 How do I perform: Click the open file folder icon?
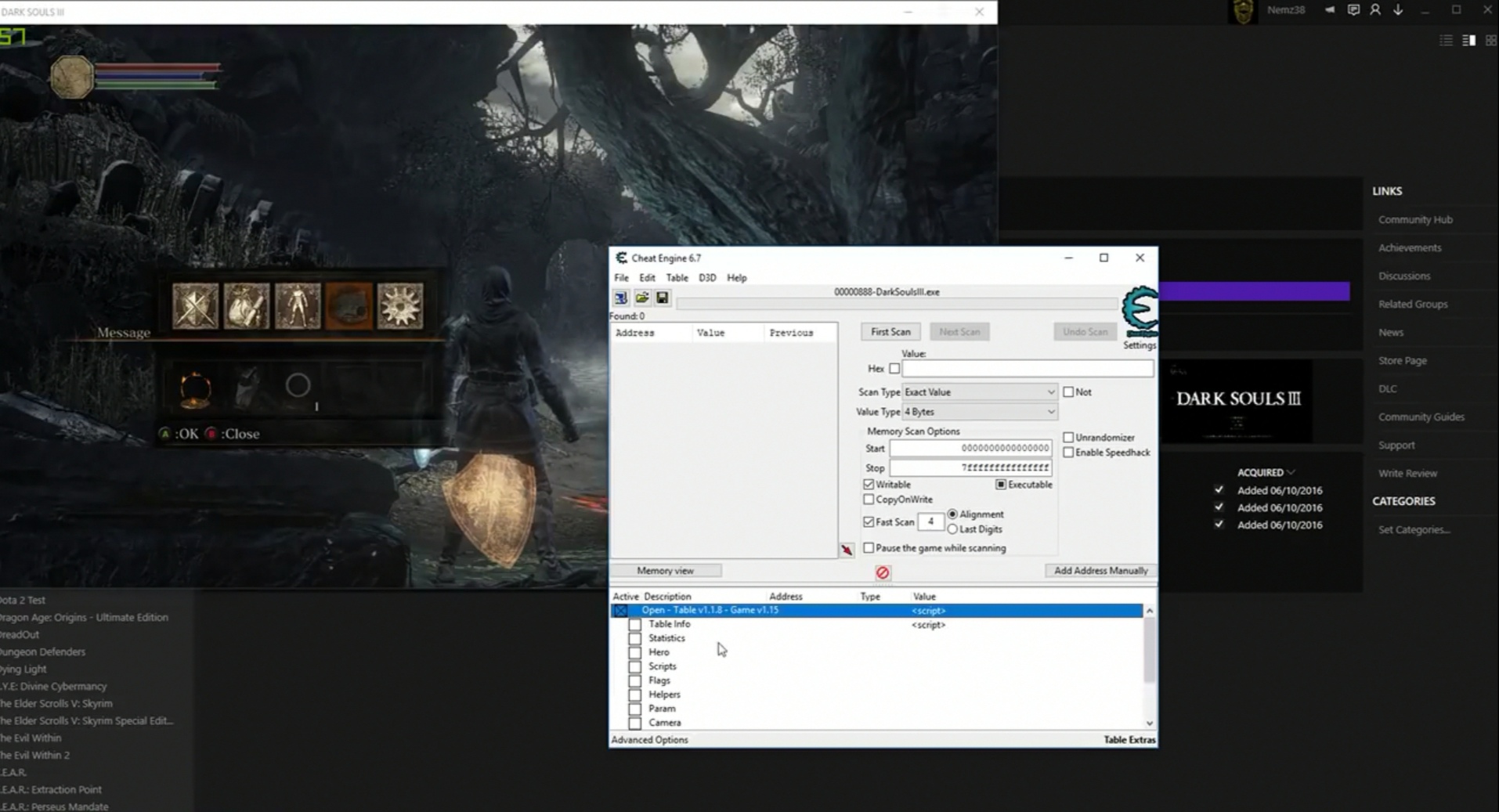point(642,298)
